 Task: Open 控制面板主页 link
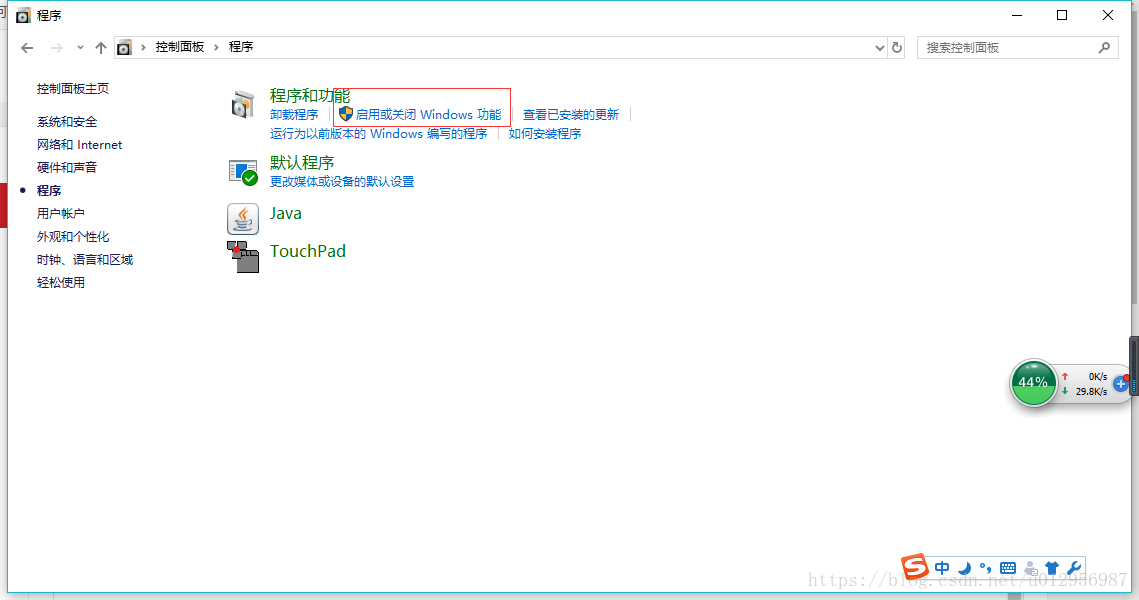(x=73, y=89)
